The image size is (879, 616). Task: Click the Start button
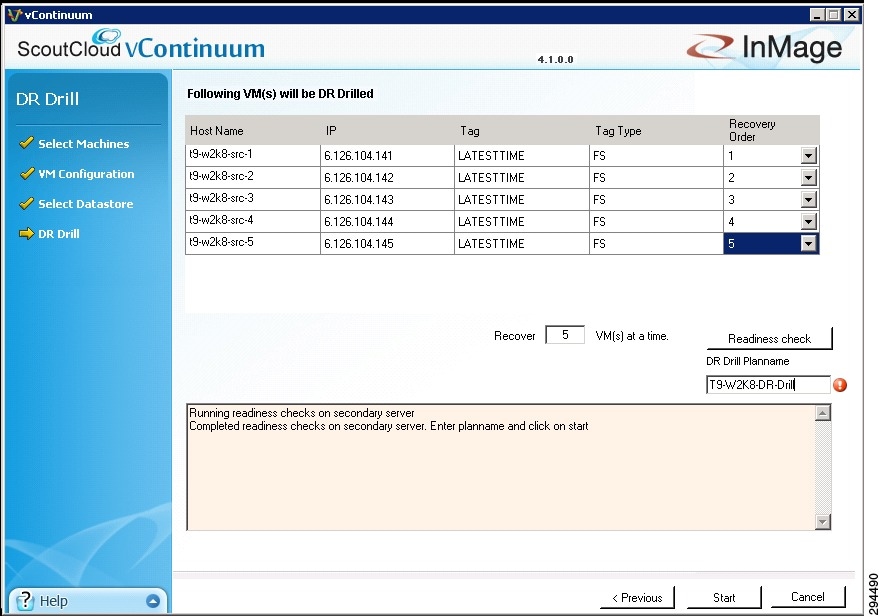(724, 598)
